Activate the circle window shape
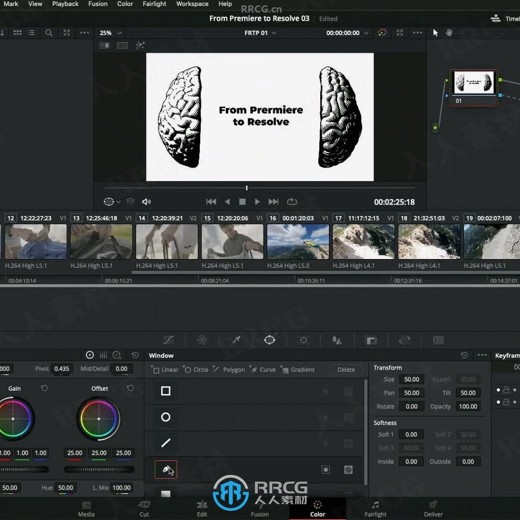The image size is (520, 520). 166,417
